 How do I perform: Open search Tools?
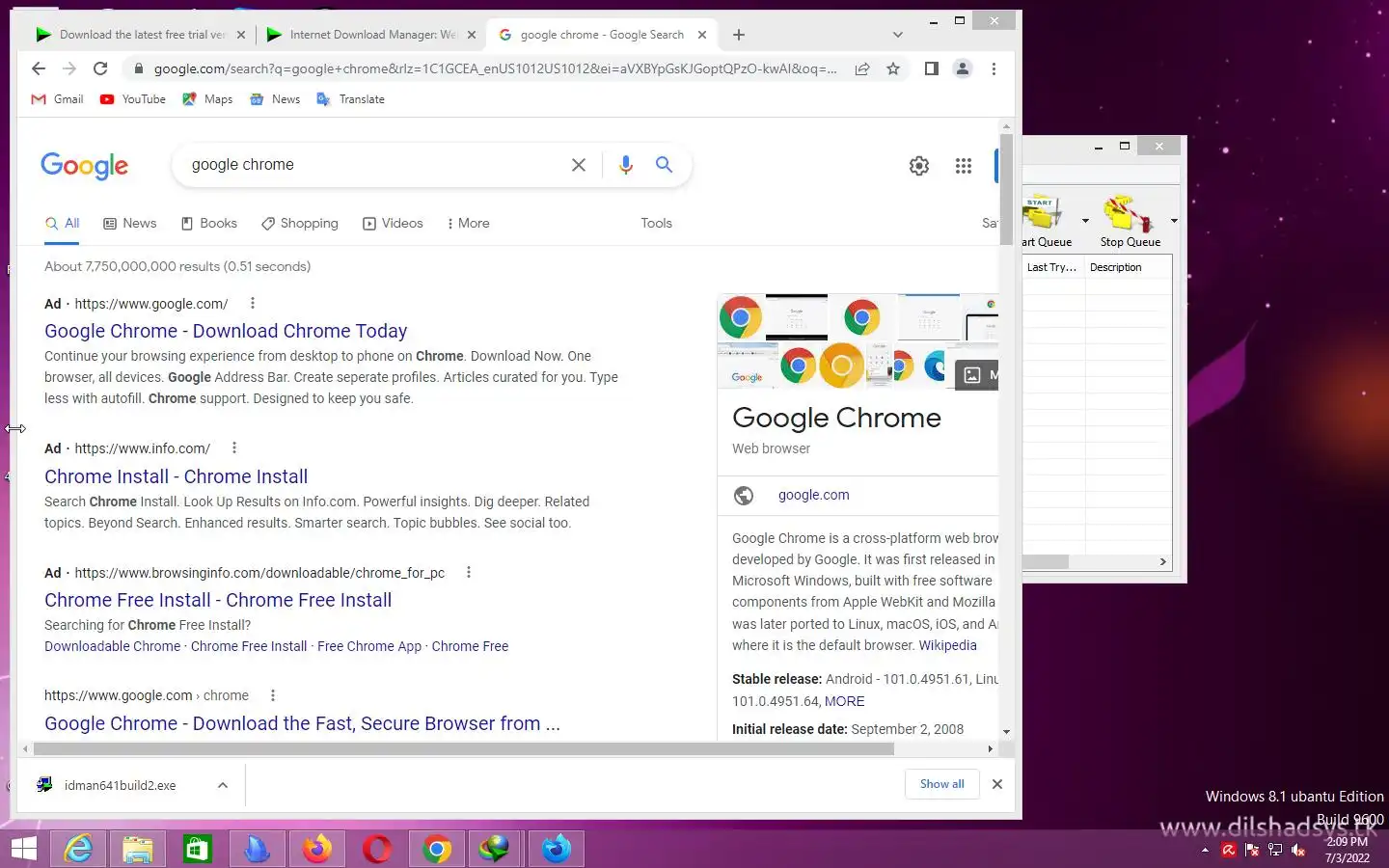656,223
